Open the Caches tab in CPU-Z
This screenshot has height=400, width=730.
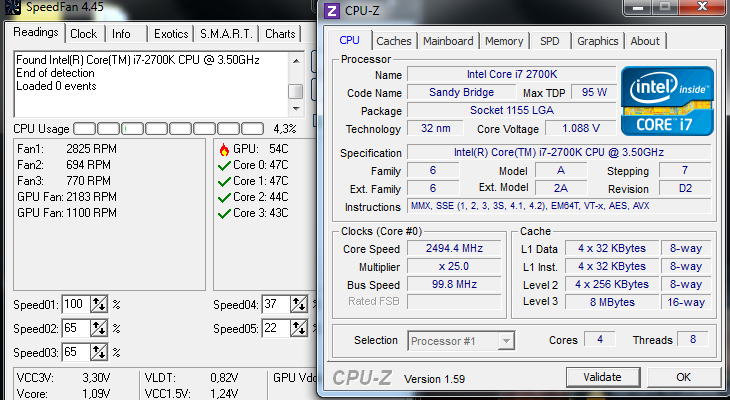pyautogui.click(x=394, y=41)
